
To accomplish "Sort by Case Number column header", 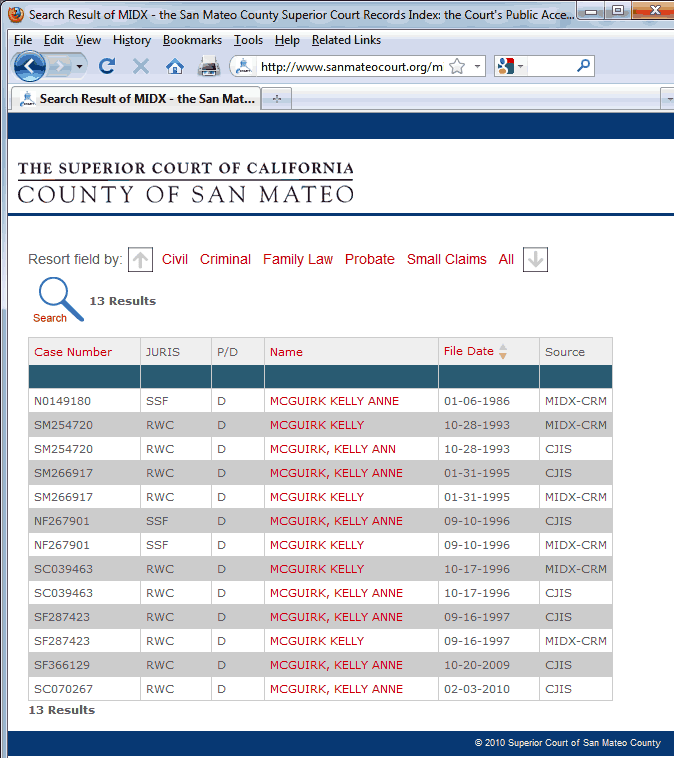I will pyautogui.click(x=73, y=352).
